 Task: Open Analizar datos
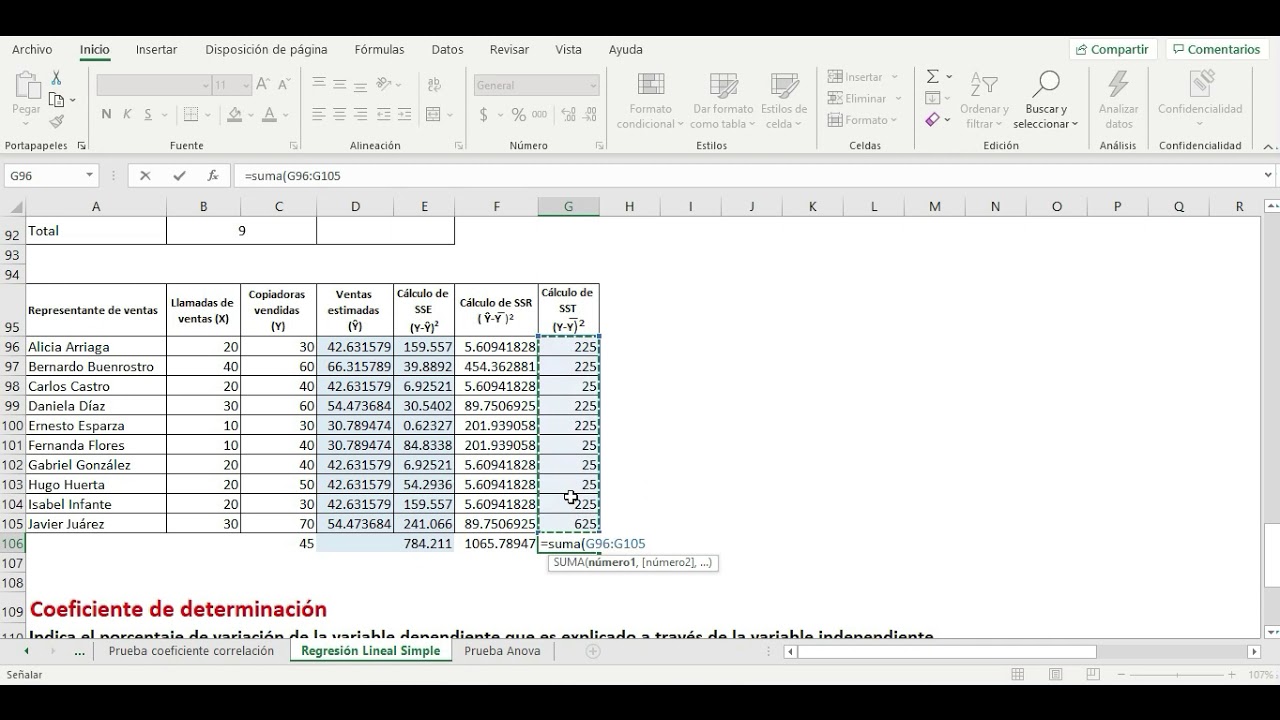pyautogui.click(x=1118, y=100)
